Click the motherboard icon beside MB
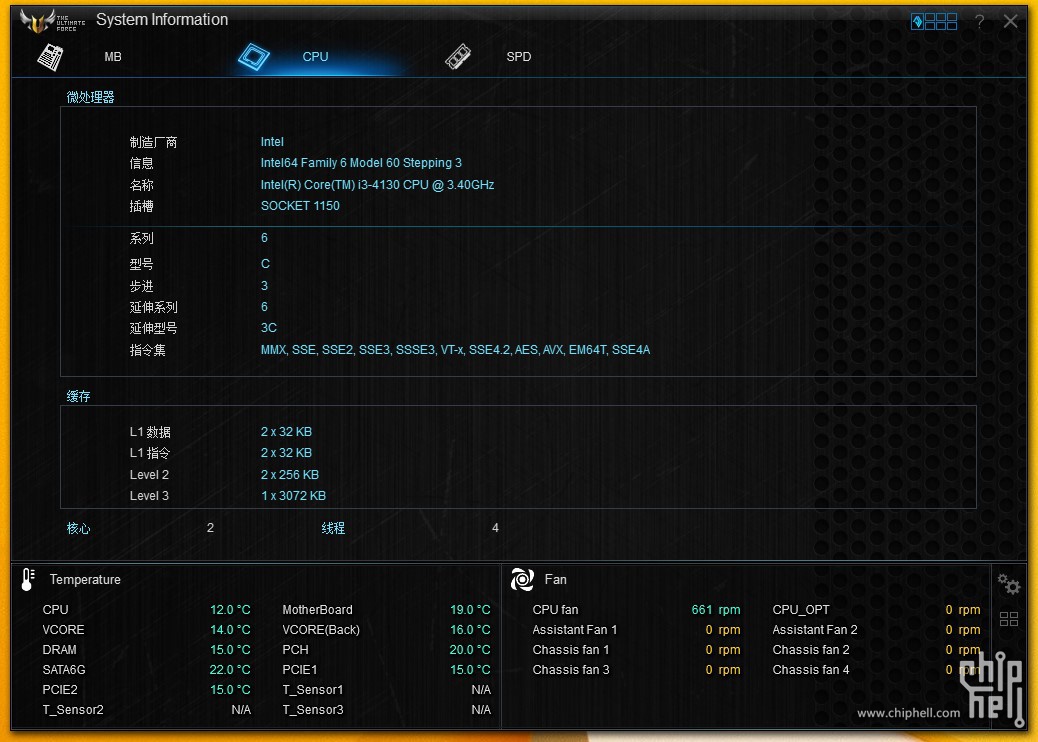Screen dimensions: 1038x742 tap(50, 57)
